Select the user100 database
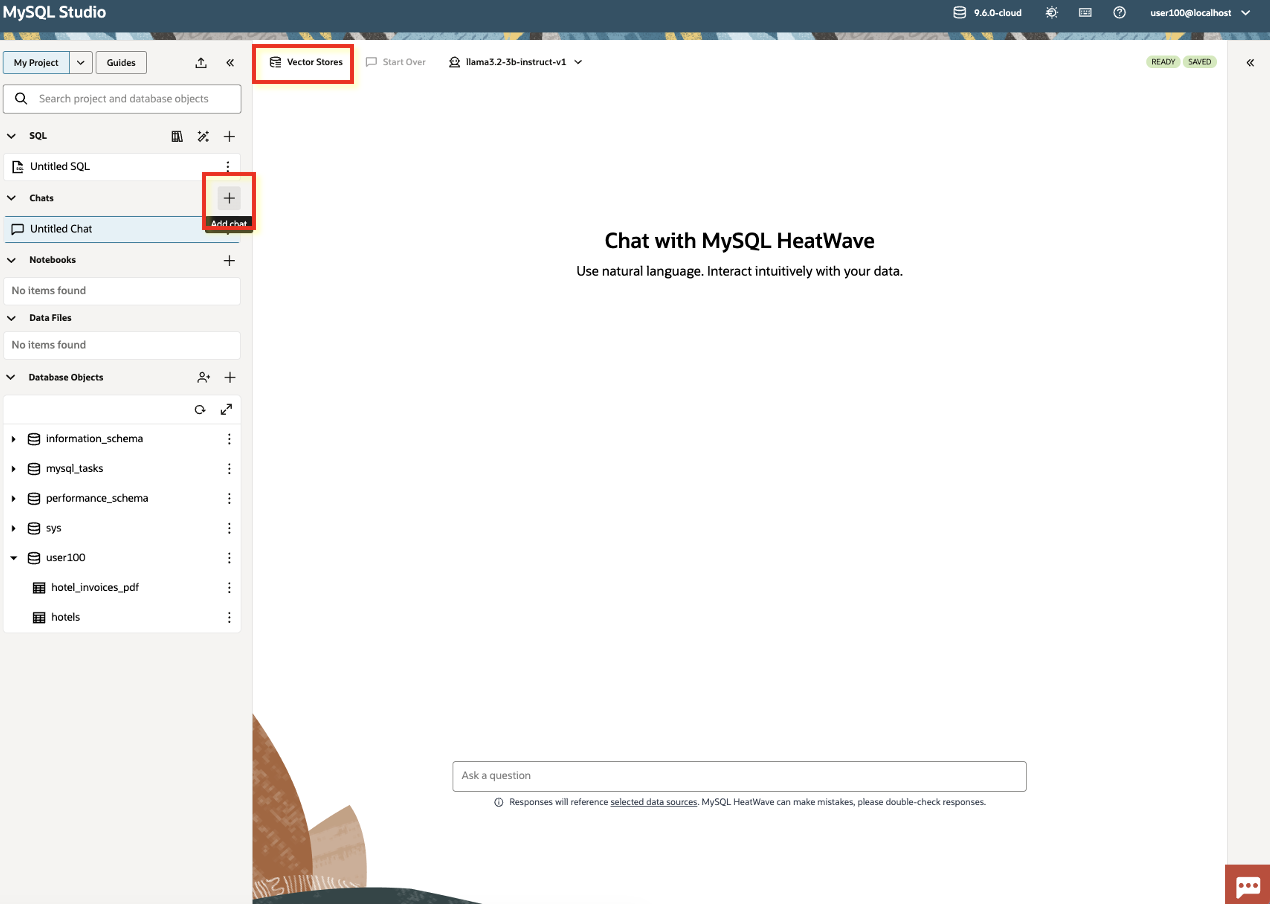This screenshot has height=904, width=1270. pyautogui.click(x=65, y=558)
